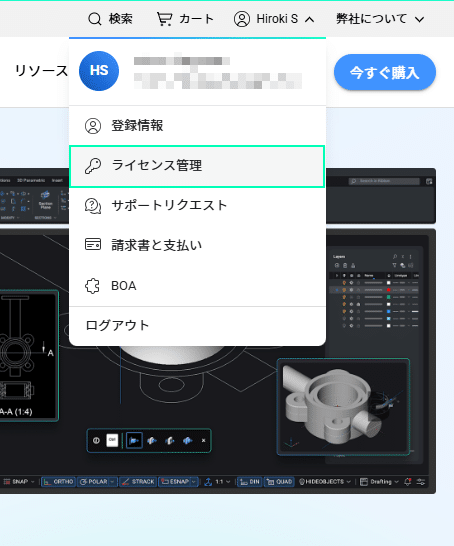Image resolution: width=454 pixels, height=546 pixels.
Task: Select 登録情報 from account menu
Action: pyautogui.click(x=197, y=126)
